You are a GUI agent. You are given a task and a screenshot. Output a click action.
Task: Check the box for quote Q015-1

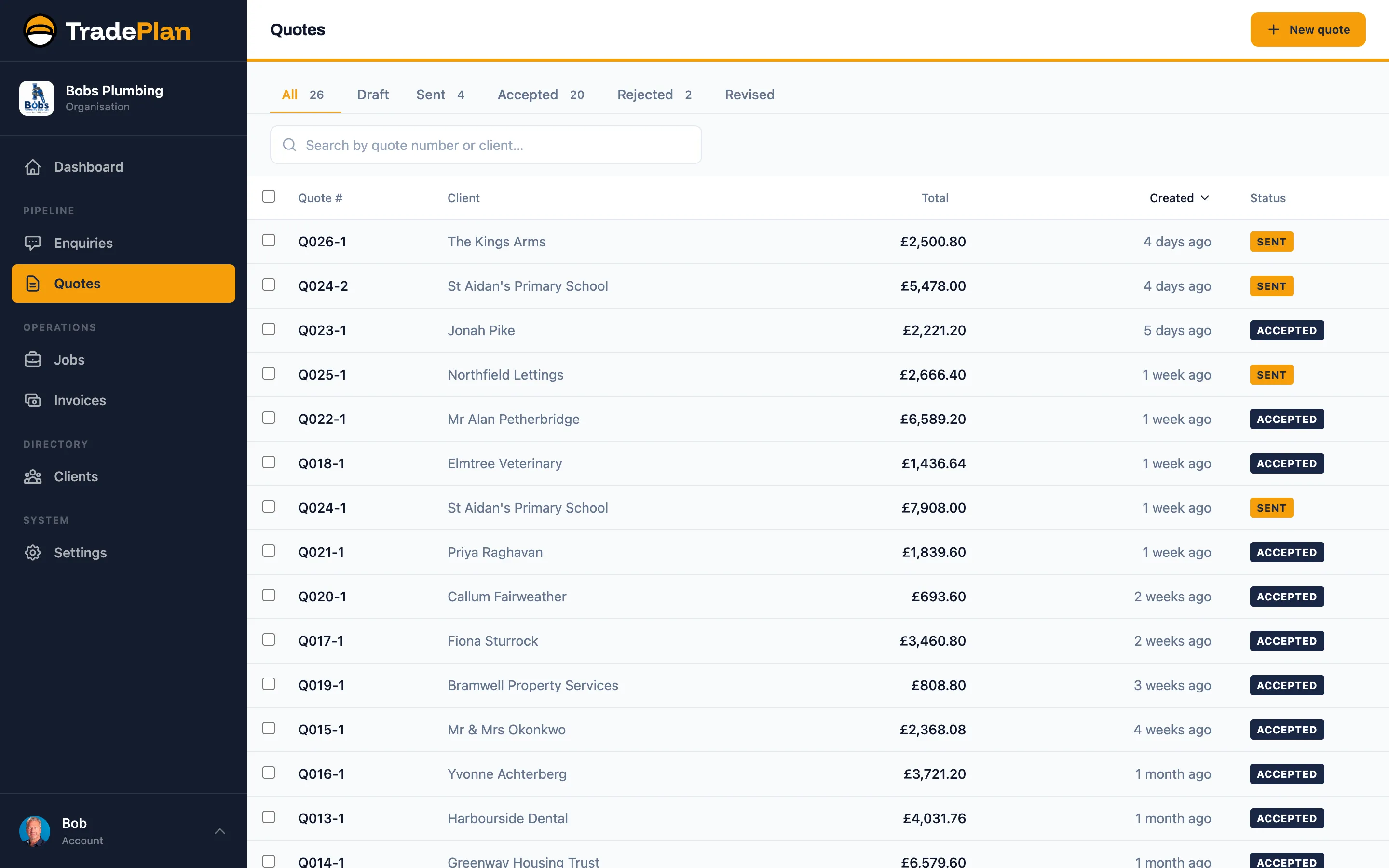(x=269, y=729)
